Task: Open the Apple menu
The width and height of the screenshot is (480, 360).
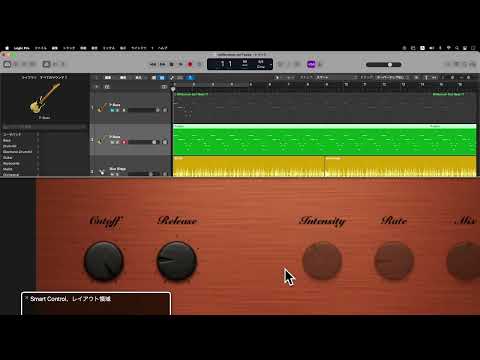Action: click(7, 48)
